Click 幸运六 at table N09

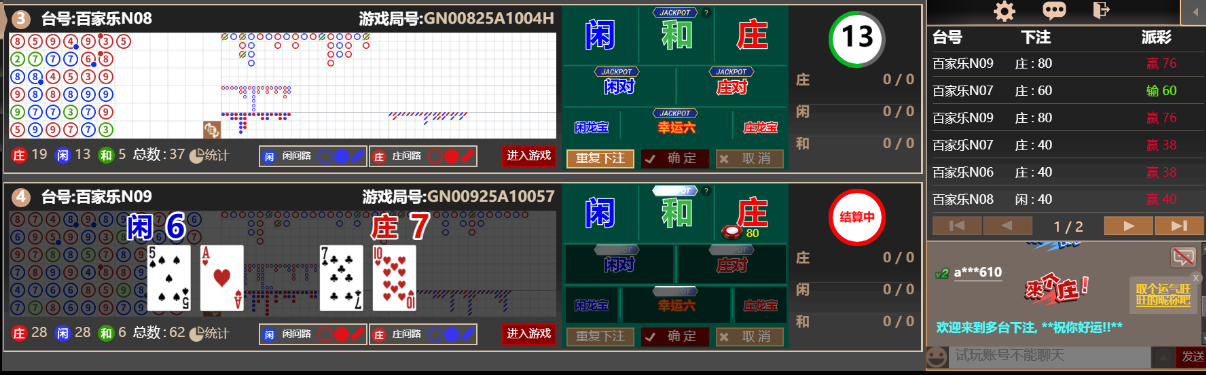pyautogui.click(x=676, y=305)
